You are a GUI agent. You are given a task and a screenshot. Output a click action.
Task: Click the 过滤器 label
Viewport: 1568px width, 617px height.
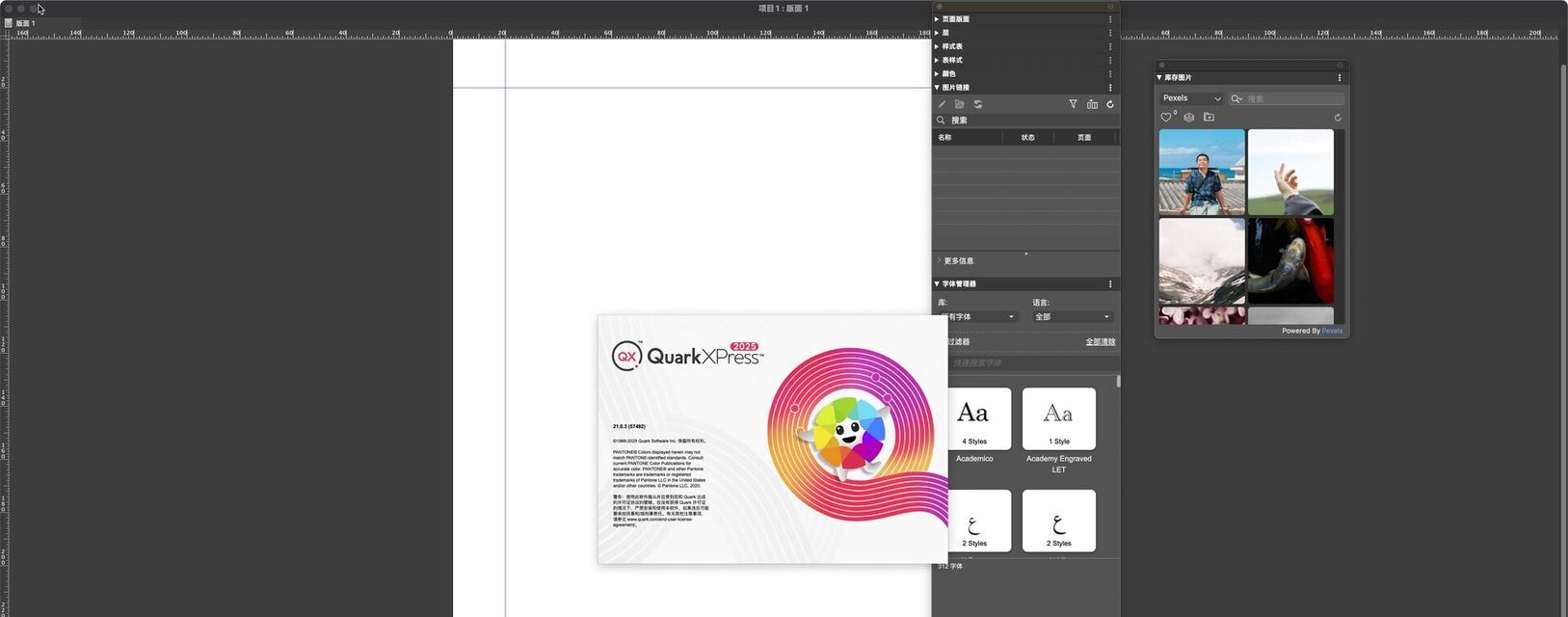958,342
